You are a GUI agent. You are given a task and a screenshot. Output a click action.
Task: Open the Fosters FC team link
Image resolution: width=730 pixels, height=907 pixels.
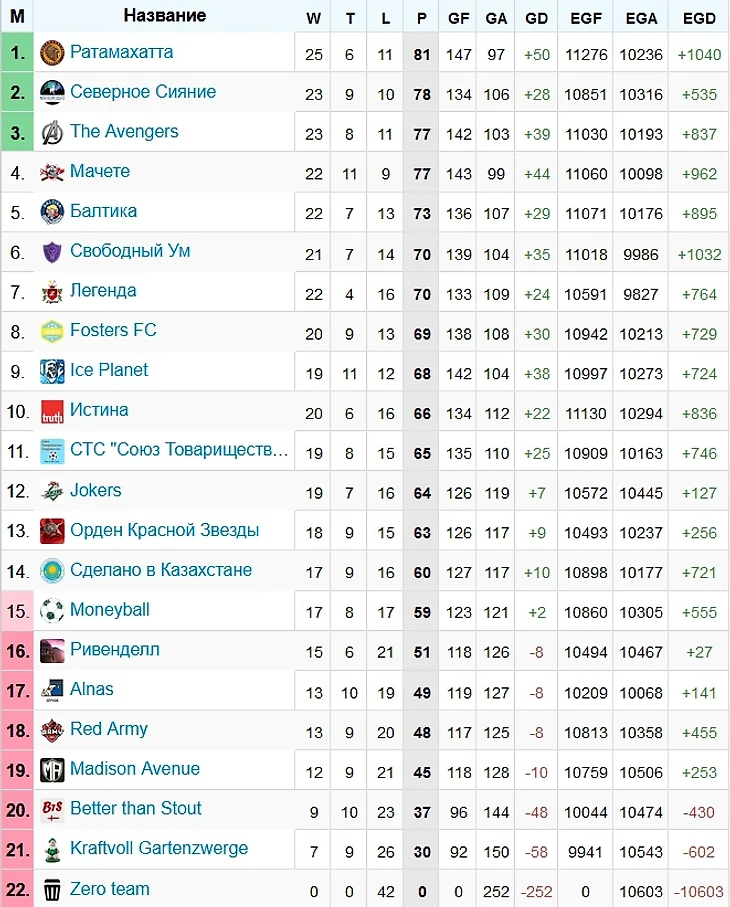(x=113, y=330)
